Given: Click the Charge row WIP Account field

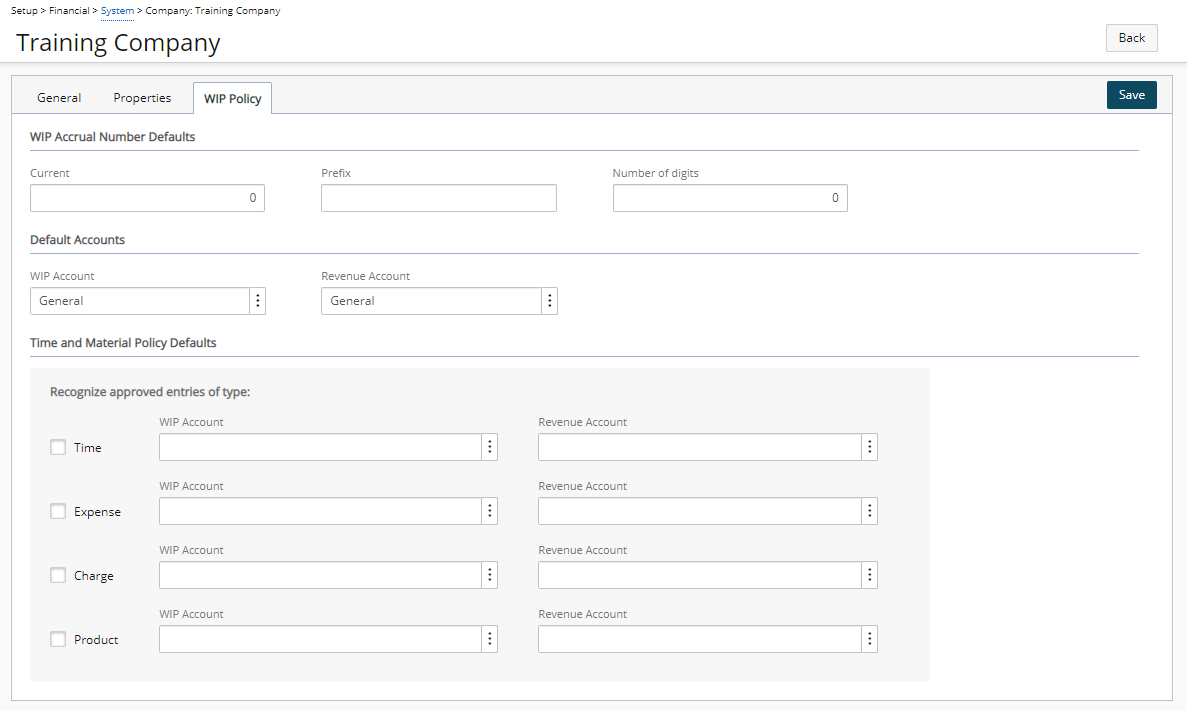Looking at the screenshot, I should point(320,575).
